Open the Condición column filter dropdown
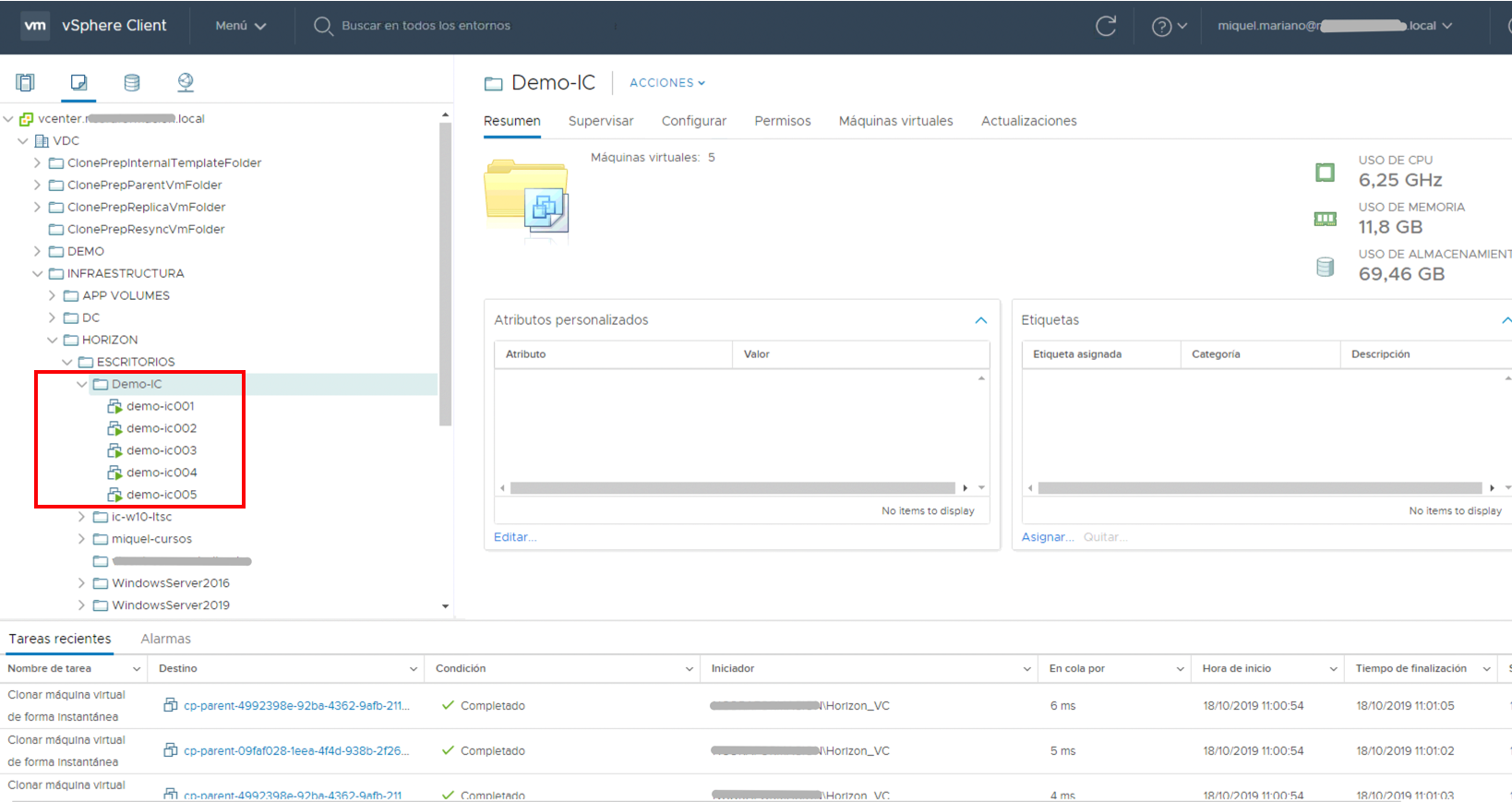Image resolution: width=1512 pixels, height=802 pixels. click(690, 669)
